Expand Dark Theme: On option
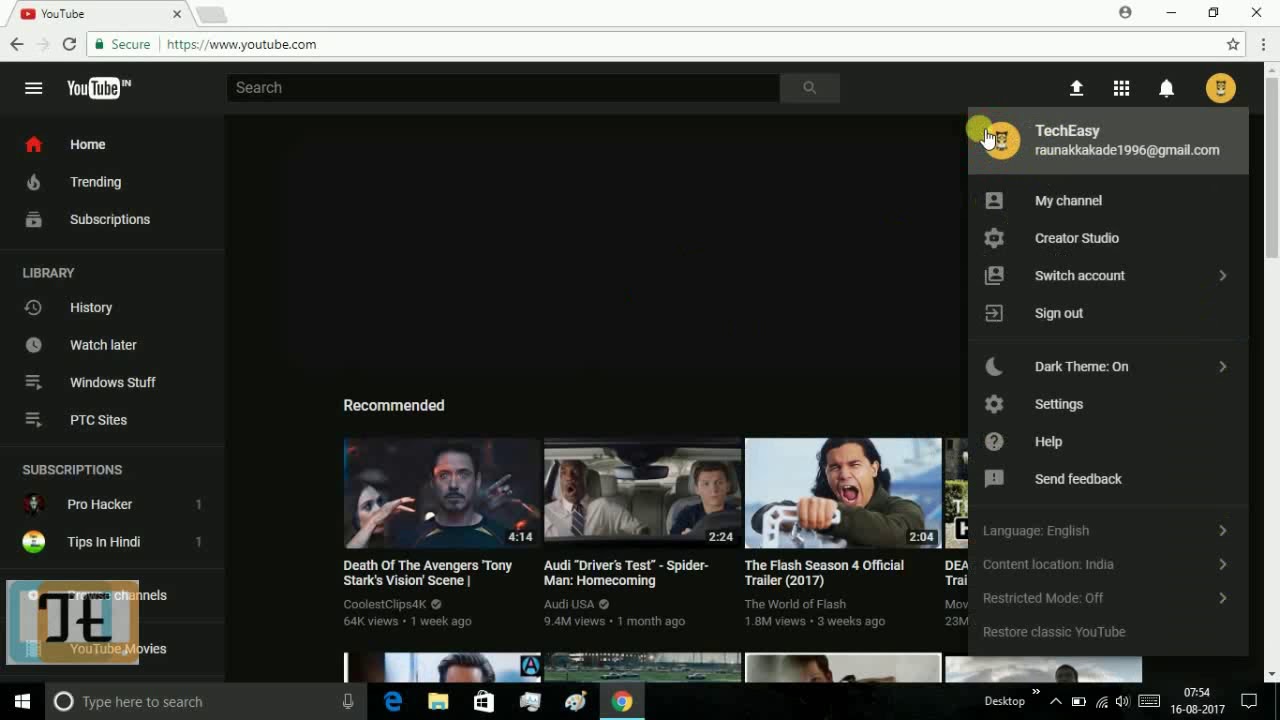1280x720 pixels. [1108, 367]
